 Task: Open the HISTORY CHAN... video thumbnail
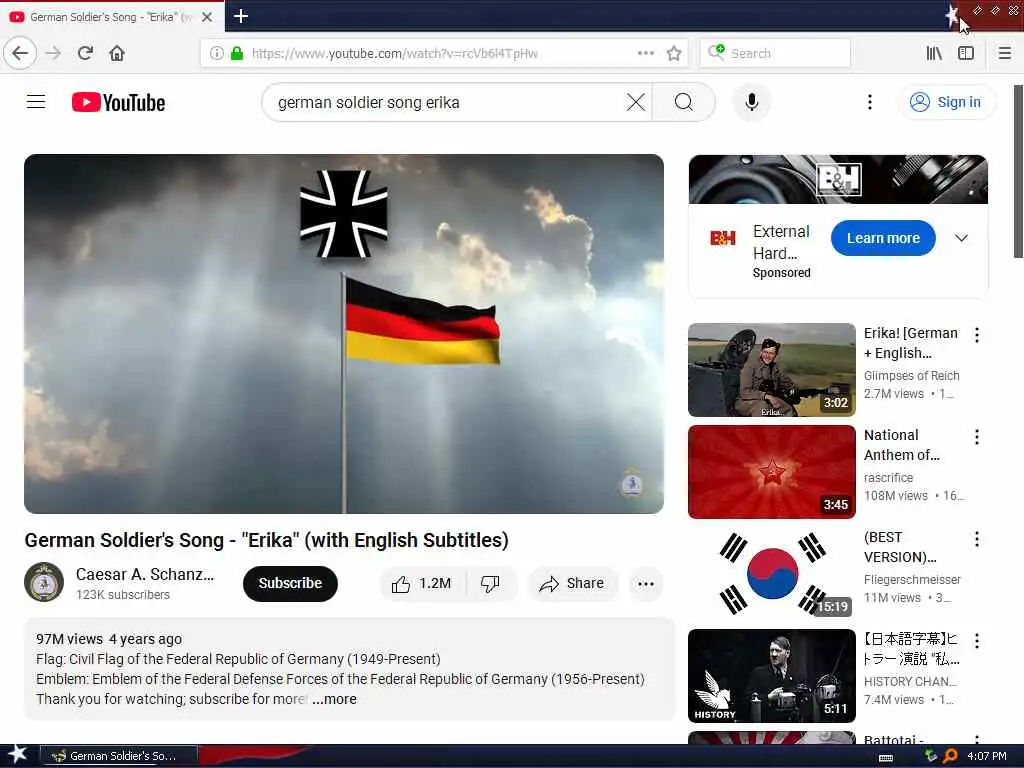pos(771,675)
